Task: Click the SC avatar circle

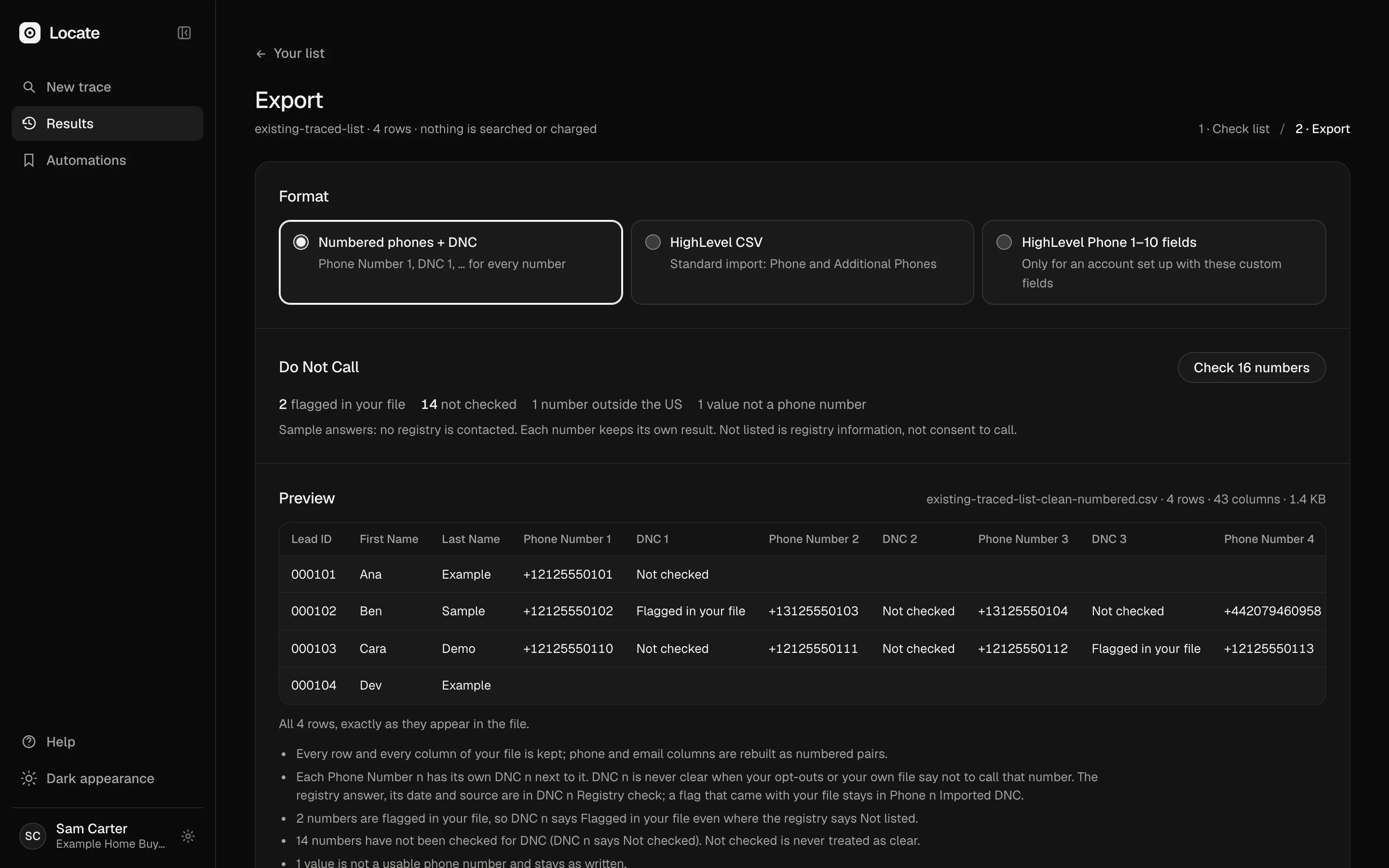Action: pos(33,836)
